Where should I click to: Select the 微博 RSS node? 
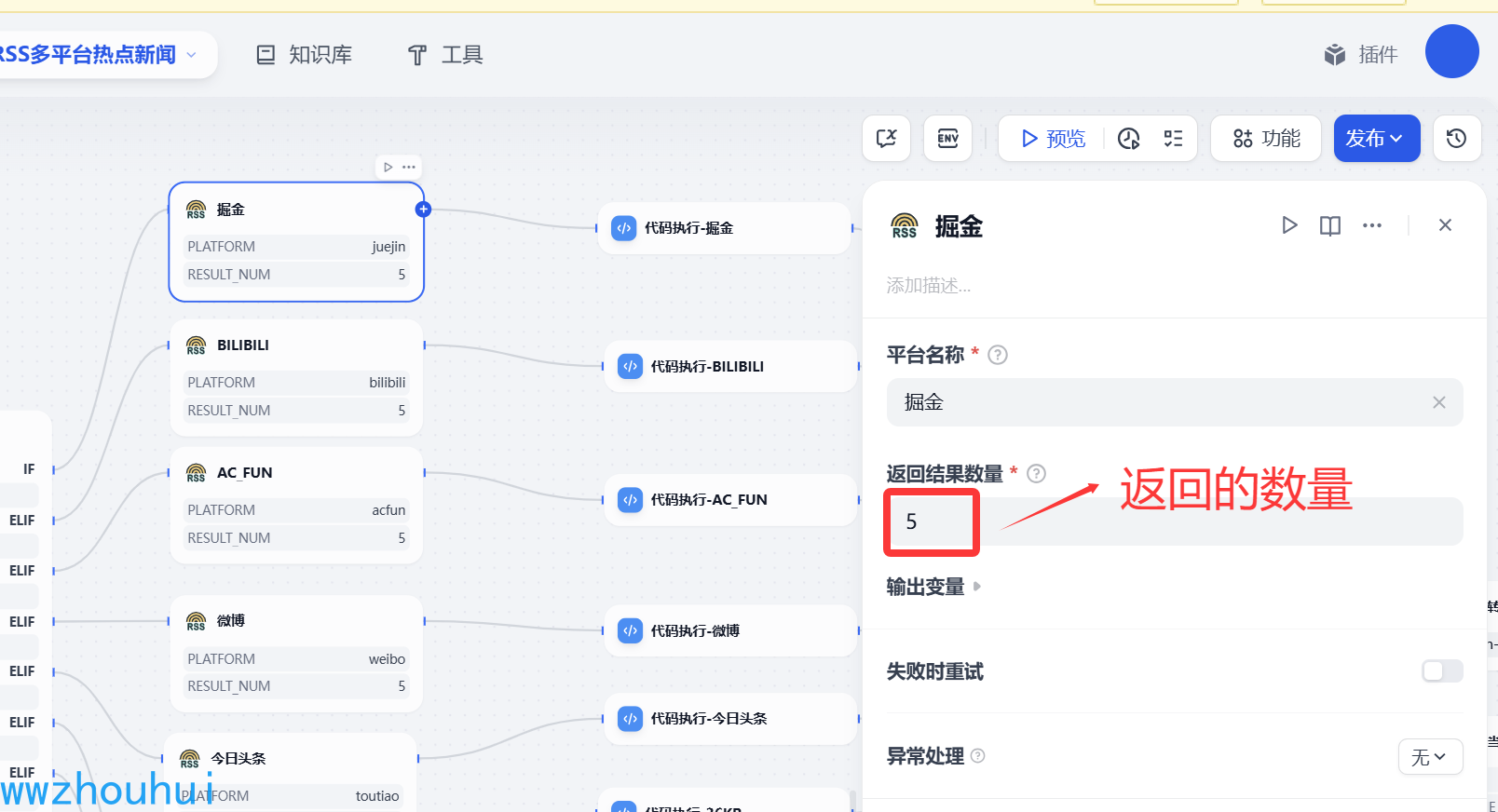(296, 654)
